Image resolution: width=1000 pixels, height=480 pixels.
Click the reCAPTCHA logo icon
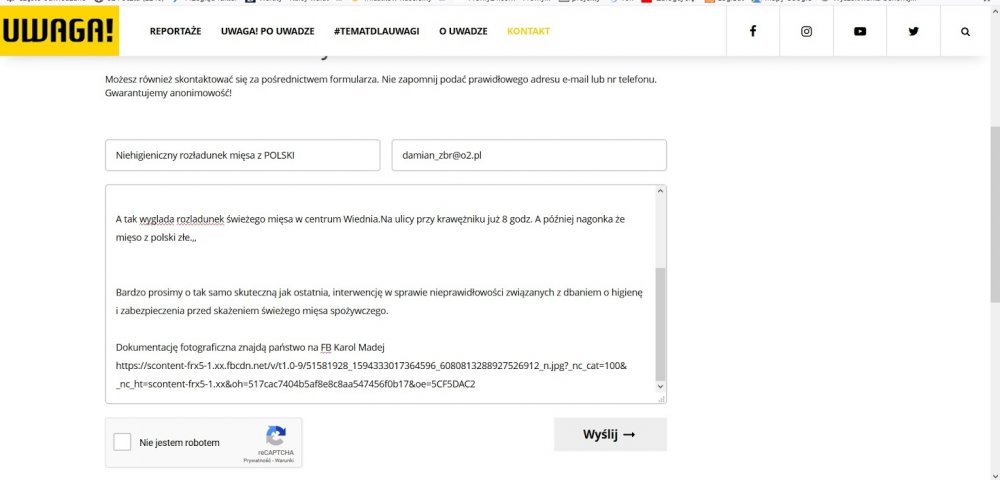pyautogui.click(x=276, y=436)
